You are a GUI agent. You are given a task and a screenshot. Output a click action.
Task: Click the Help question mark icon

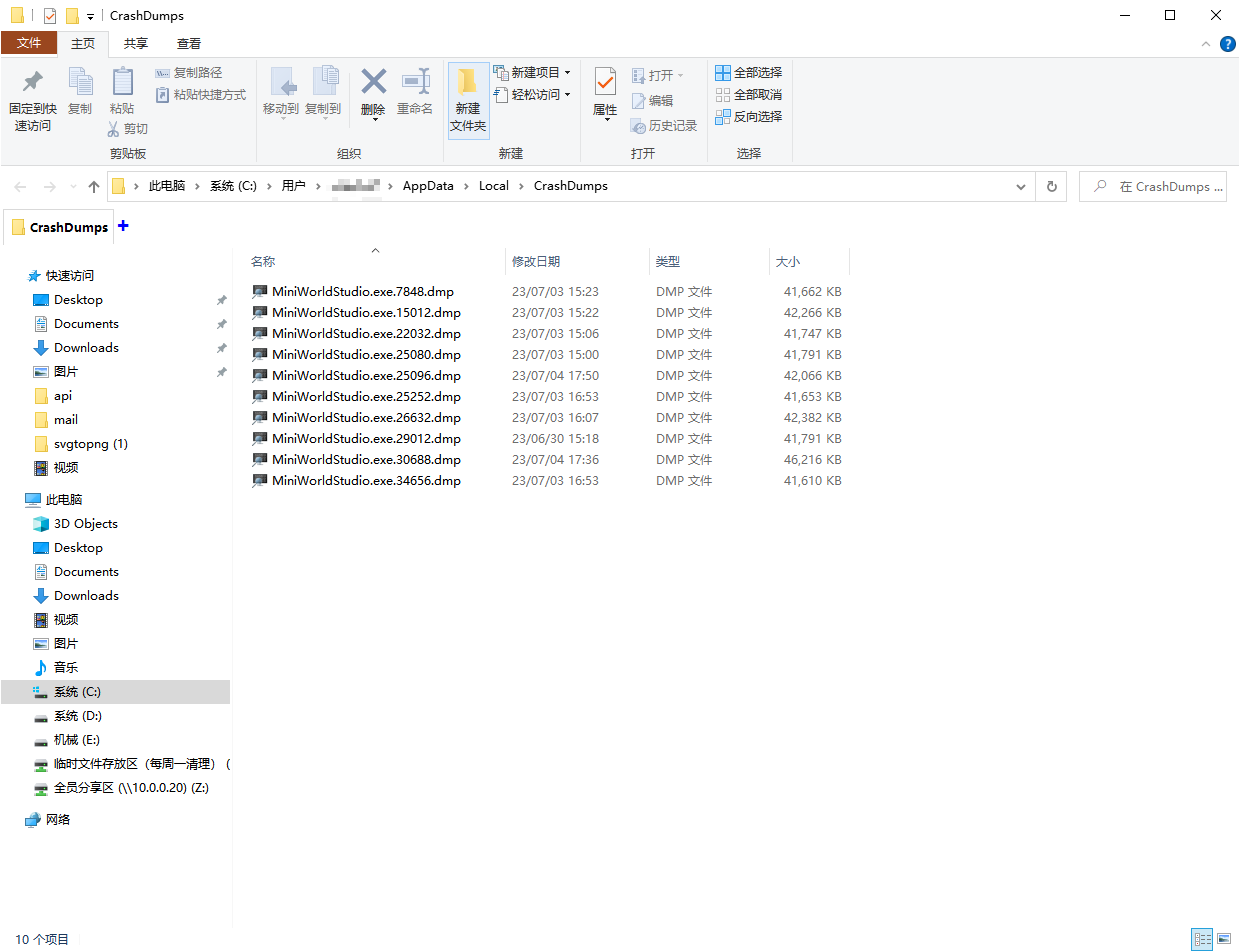[x=1227, y=44]
